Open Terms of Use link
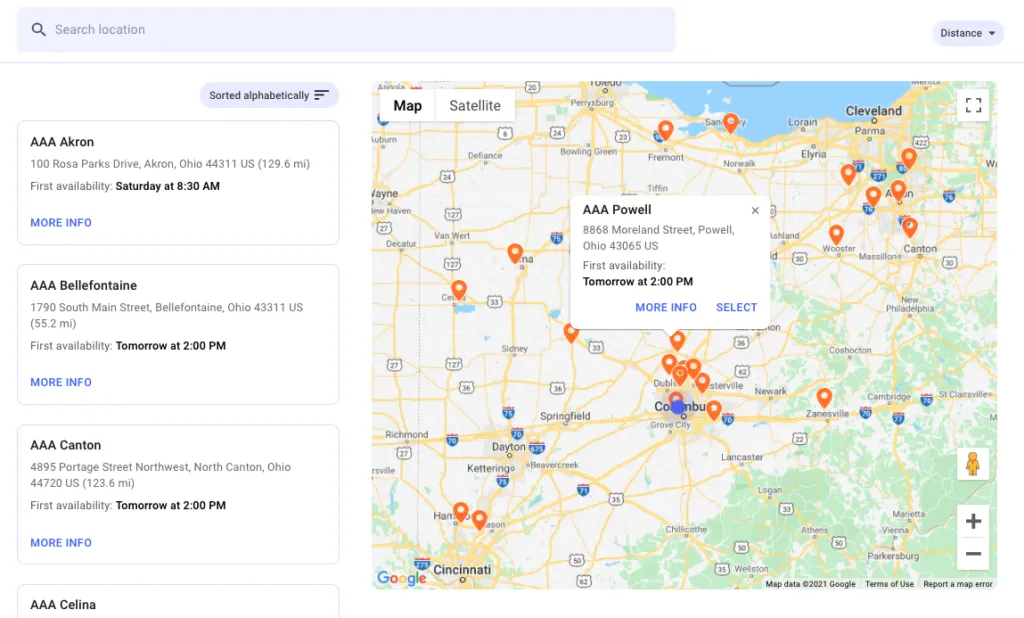Image resolution: width=1024 pixels, height=618 pixels. point(889,584)
